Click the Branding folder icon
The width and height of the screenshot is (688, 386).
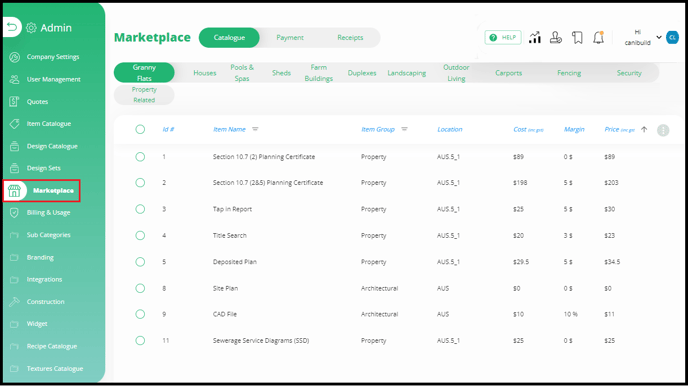[x=14, y=257]
